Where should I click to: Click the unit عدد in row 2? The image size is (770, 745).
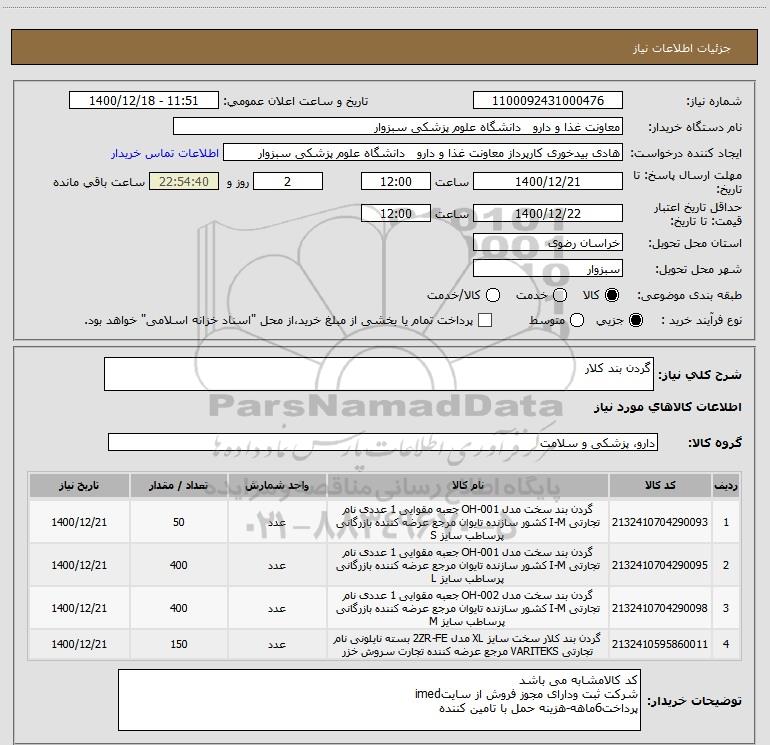tap(277, 565)
